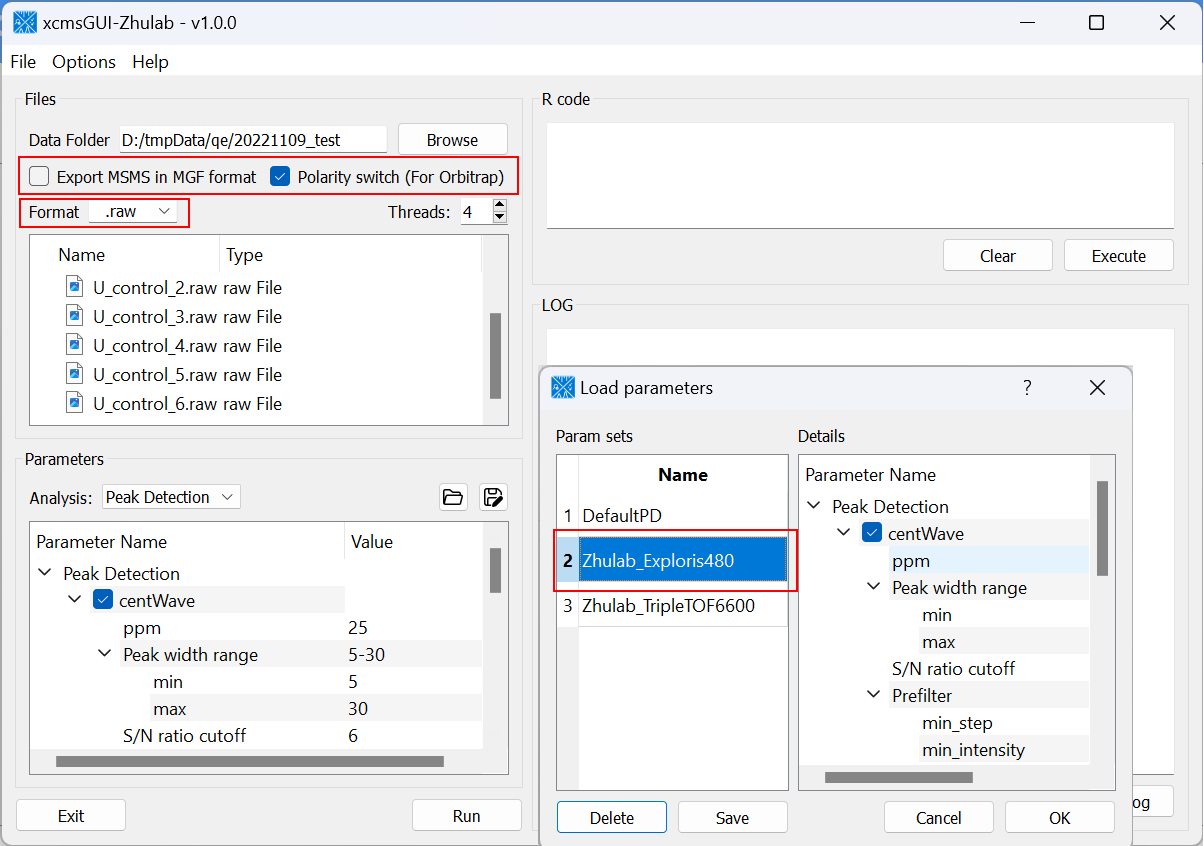Increase the Threads count with up arrow
1204x846 pixels.
[500, 206]
